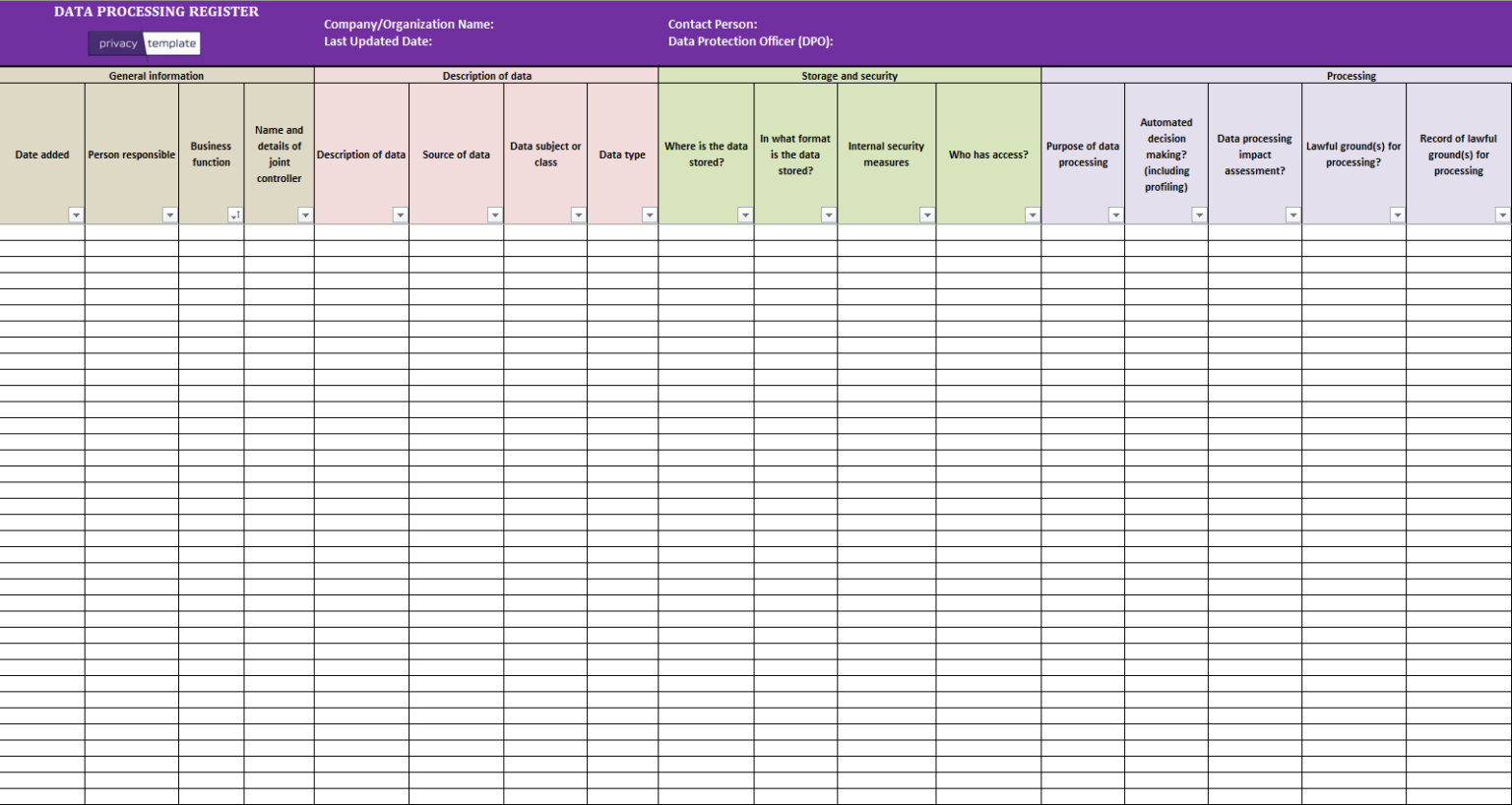Open the Person responsible filter dropdown

click(169, 215)
